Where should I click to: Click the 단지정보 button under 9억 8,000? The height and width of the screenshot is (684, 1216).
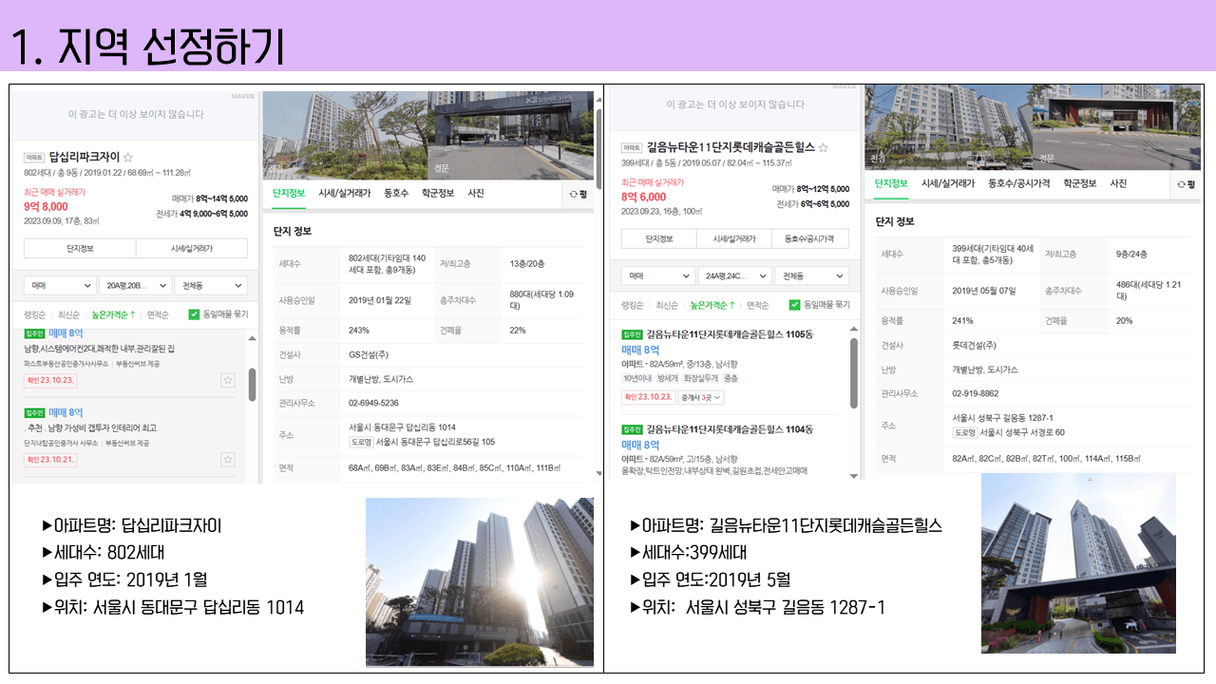[x=80, y=248]
